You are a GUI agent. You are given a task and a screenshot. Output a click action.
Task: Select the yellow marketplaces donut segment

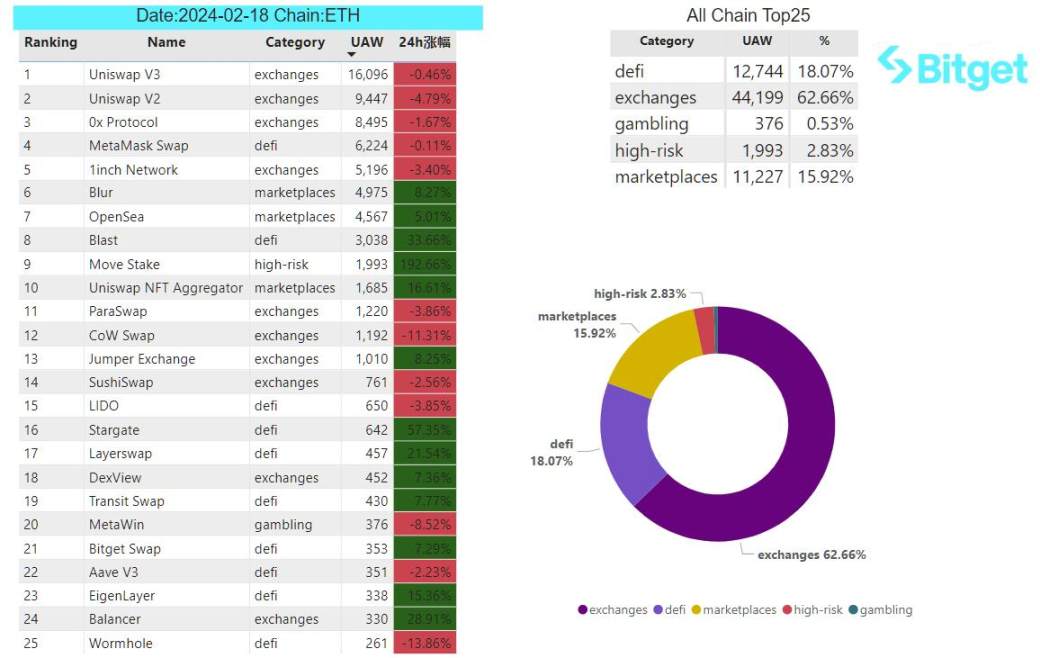click(653, 352)
